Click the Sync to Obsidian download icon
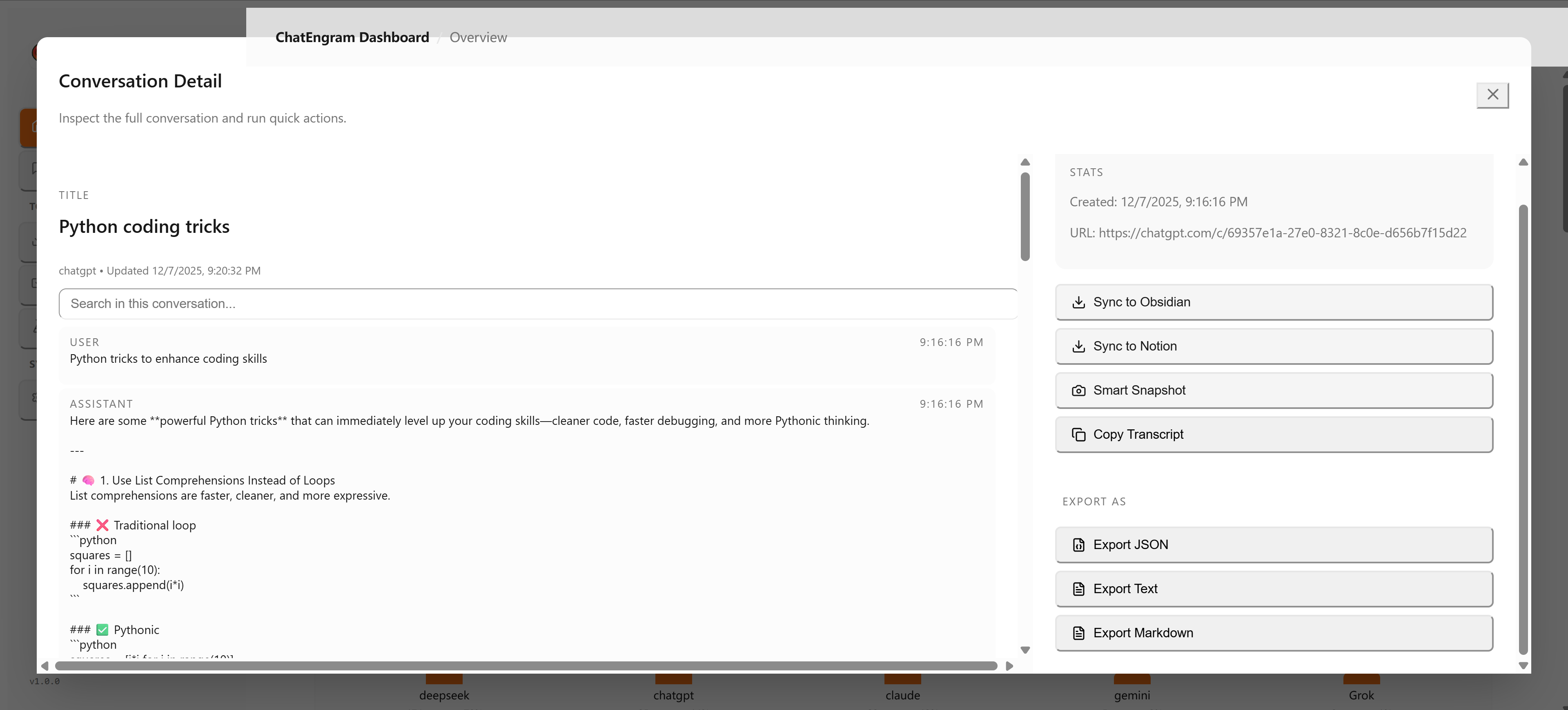This screenshot has height=710, width=1568. coord(1079,302)
